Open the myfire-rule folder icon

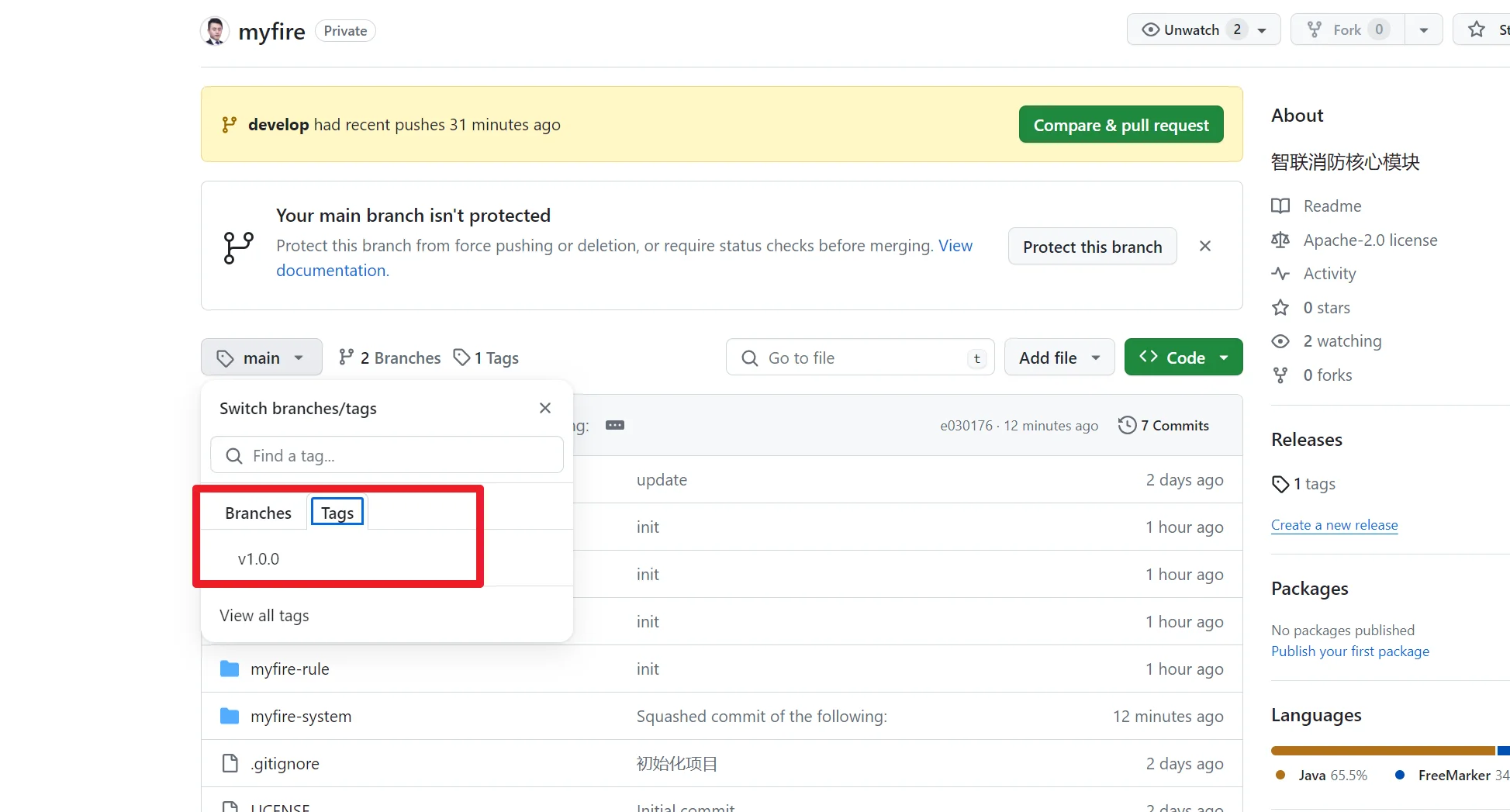tap(230, 669)
